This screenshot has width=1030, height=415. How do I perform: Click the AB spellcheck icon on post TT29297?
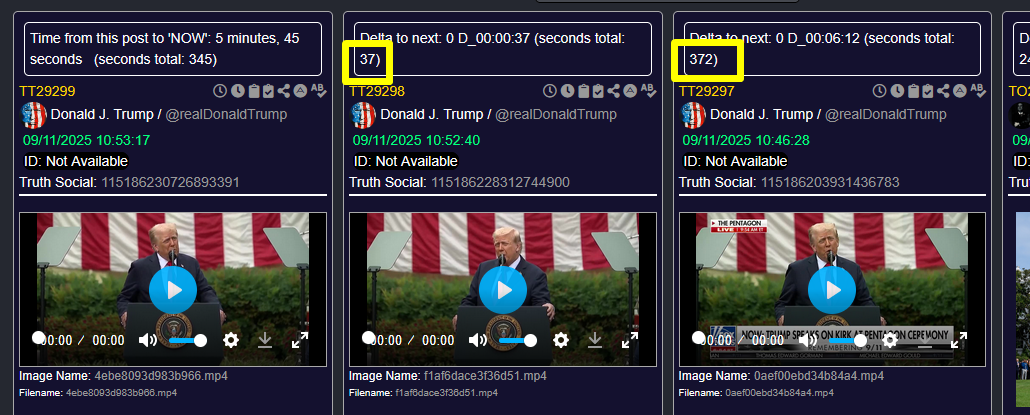977,91
